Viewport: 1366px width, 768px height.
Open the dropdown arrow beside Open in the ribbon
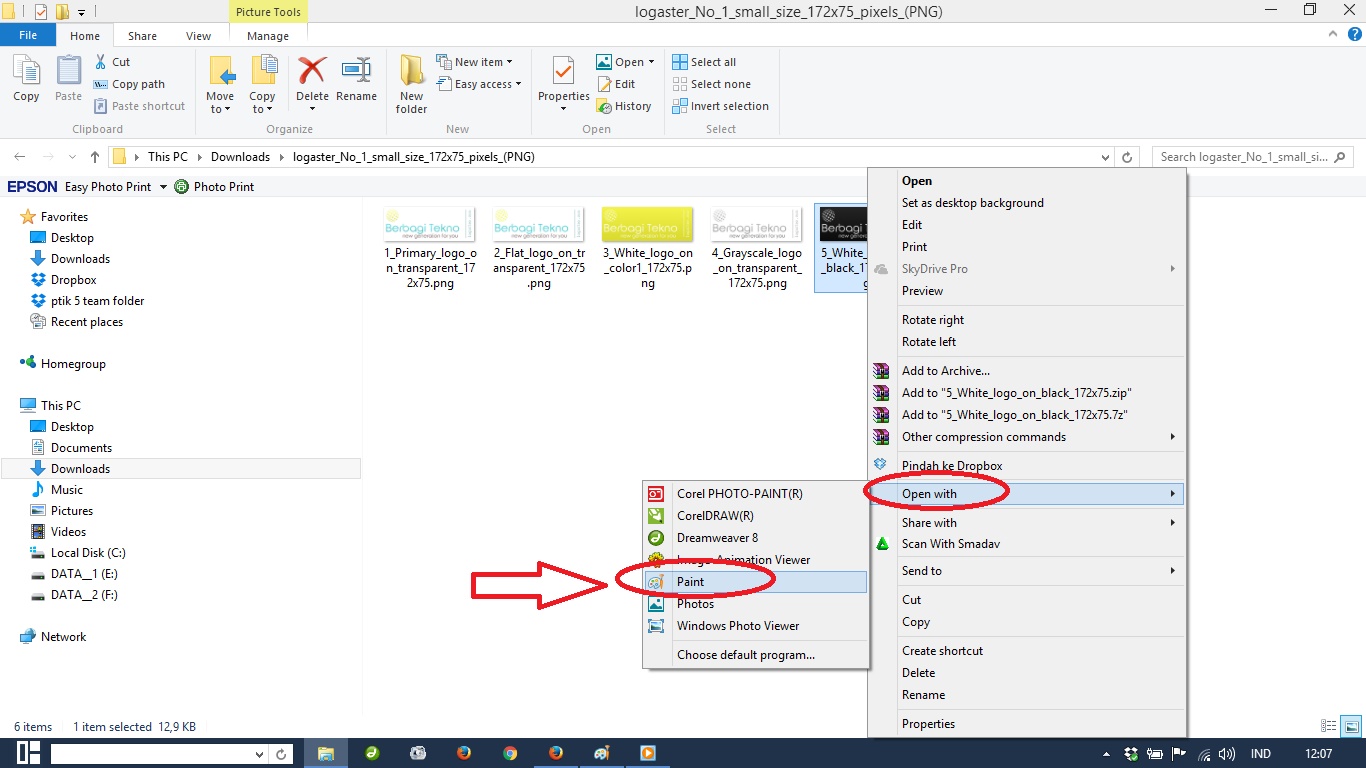point(651,62)
